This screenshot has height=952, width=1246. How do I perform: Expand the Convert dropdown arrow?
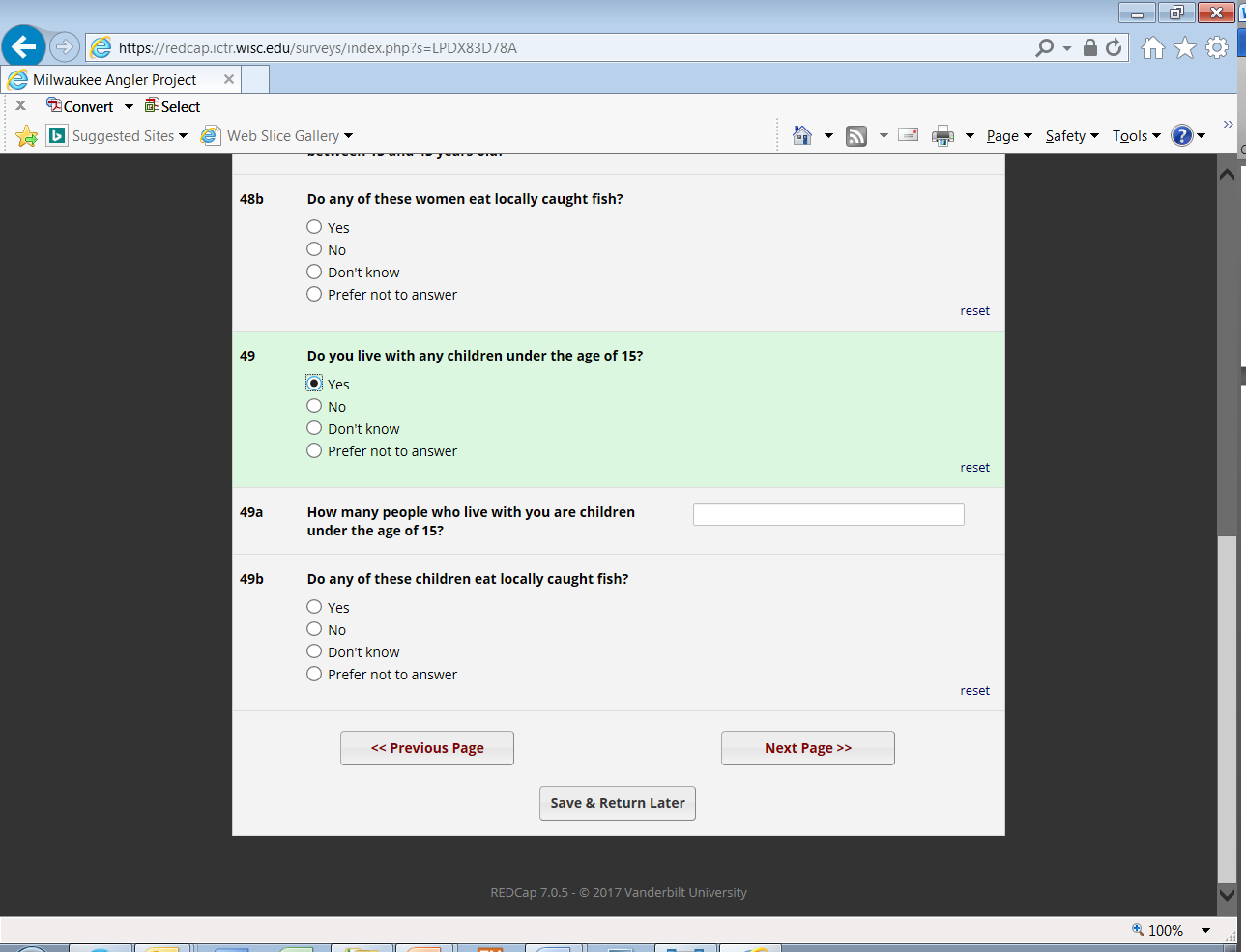point(129,106)
